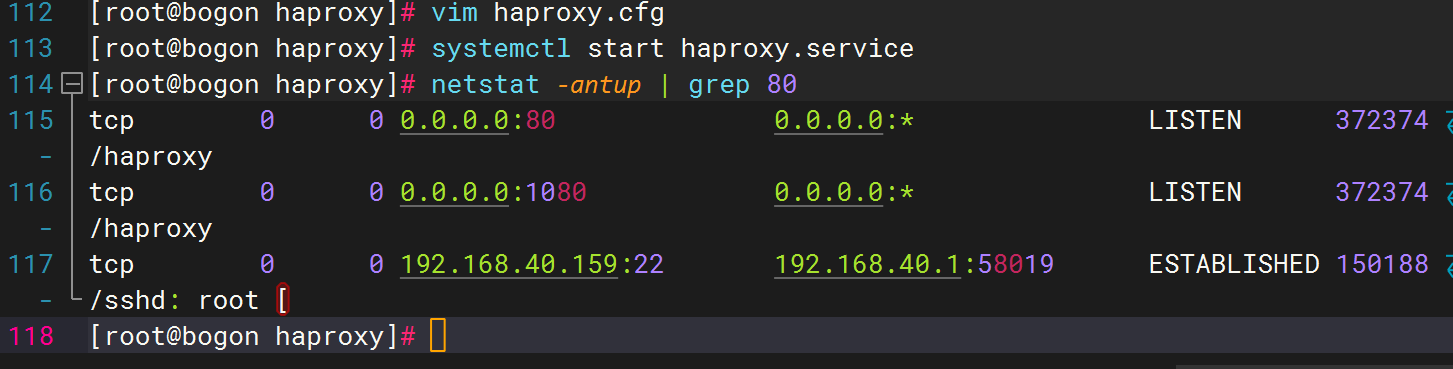
Task: Click the '/sshd: root' text
Action: pos(174,301)
